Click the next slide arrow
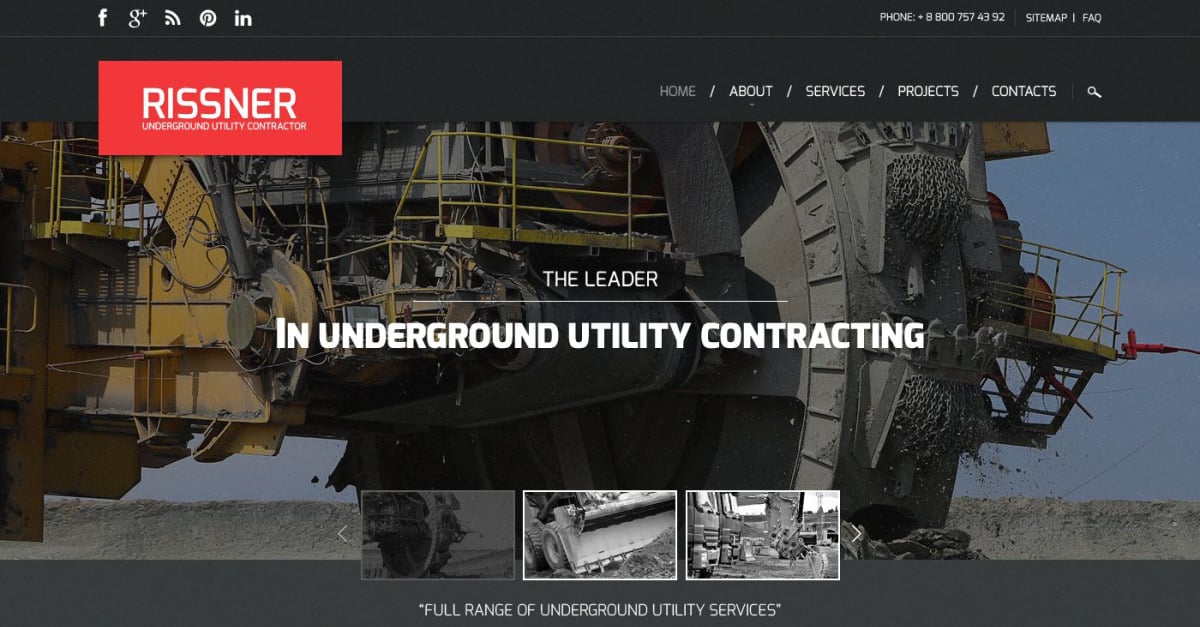 point(857,534)
